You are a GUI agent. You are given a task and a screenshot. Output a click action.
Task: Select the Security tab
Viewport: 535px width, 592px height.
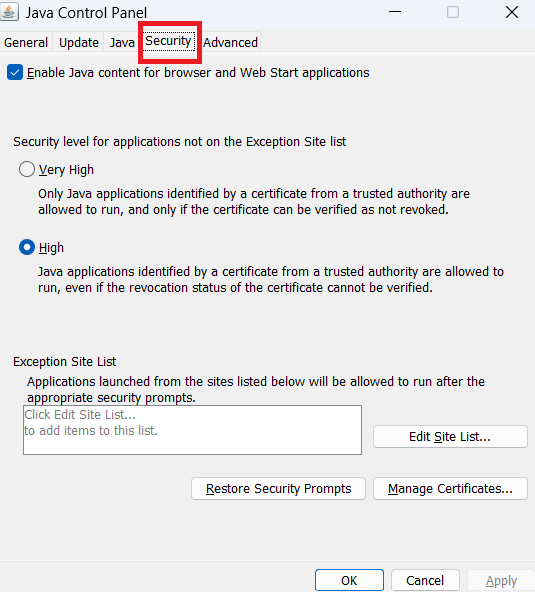(169, 41)
